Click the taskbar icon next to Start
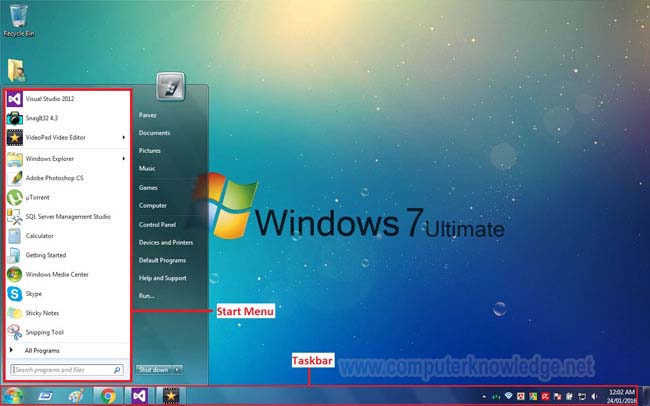The image size is (650, 406). tap(45, 396)
